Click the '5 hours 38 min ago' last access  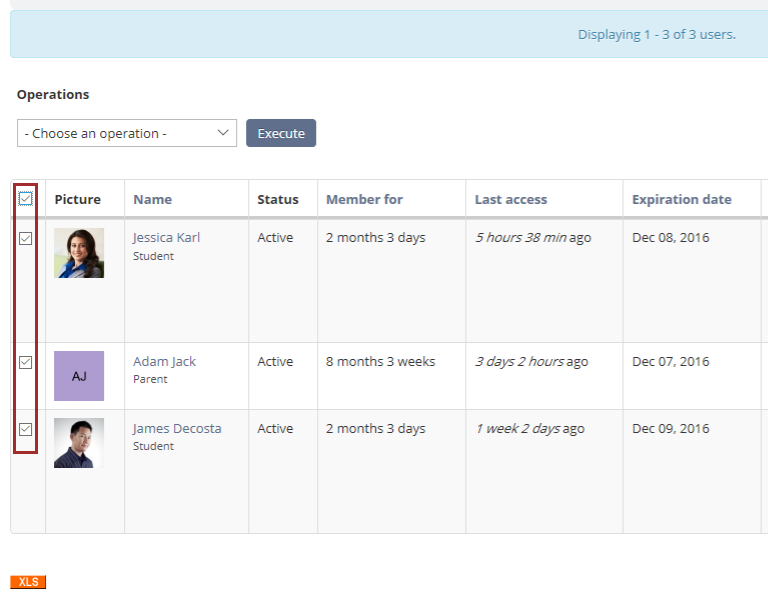[533, 237]
